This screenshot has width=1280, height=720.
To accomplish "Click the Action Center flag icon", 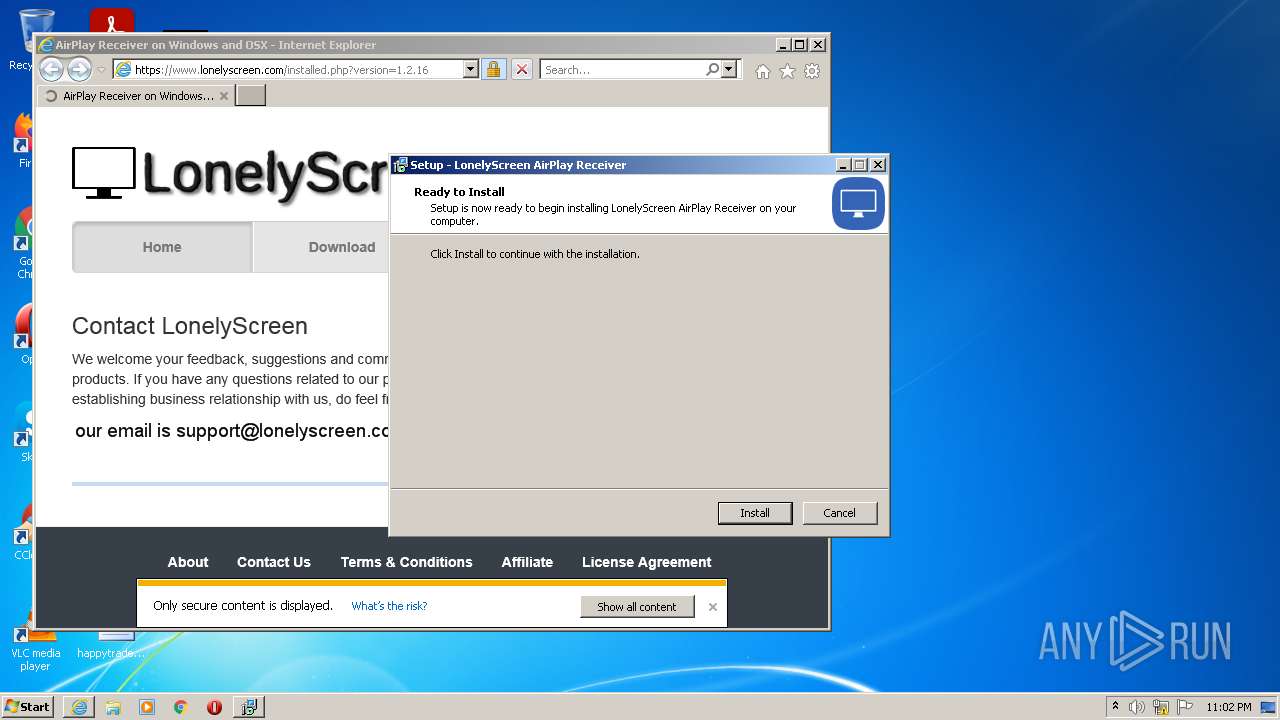I will point(1185,707).
